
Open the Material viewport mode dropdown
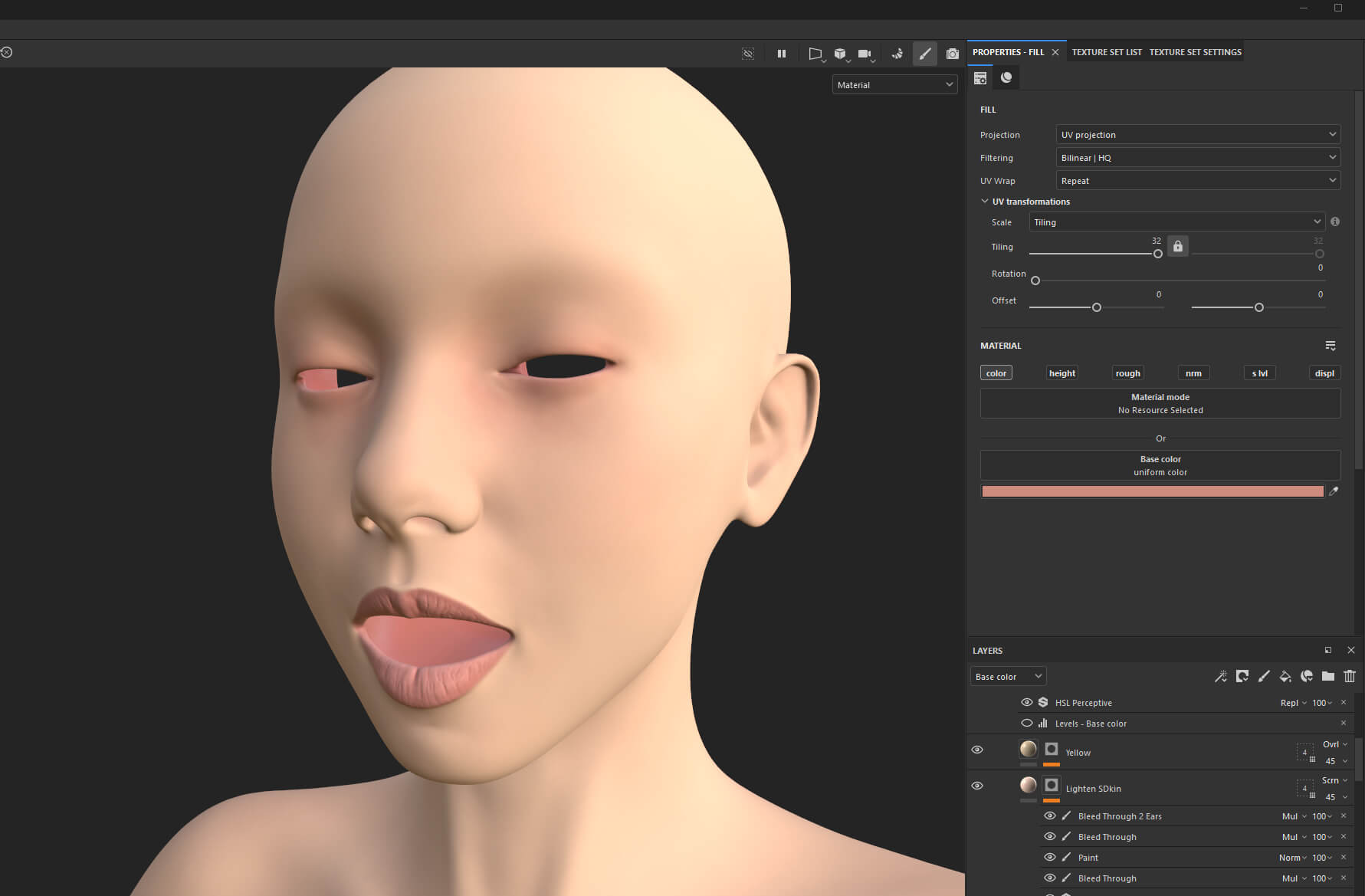pos(894,84)
